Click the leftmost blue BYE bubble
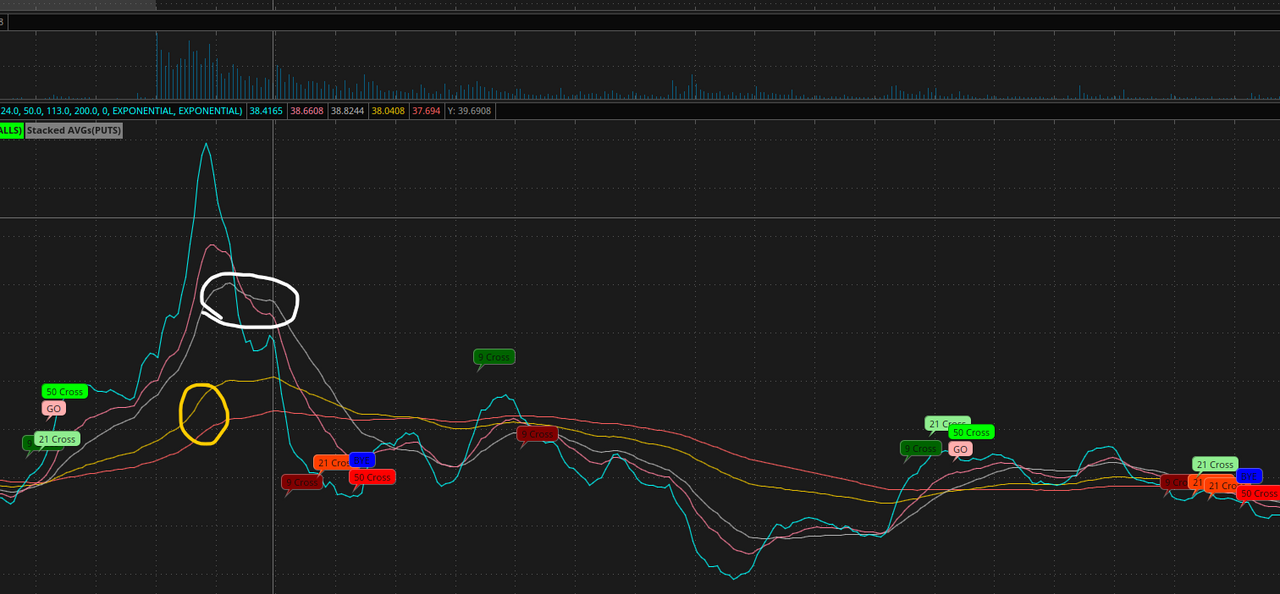Viewport: 1280px width, 594px height. [x=362, y=460]
